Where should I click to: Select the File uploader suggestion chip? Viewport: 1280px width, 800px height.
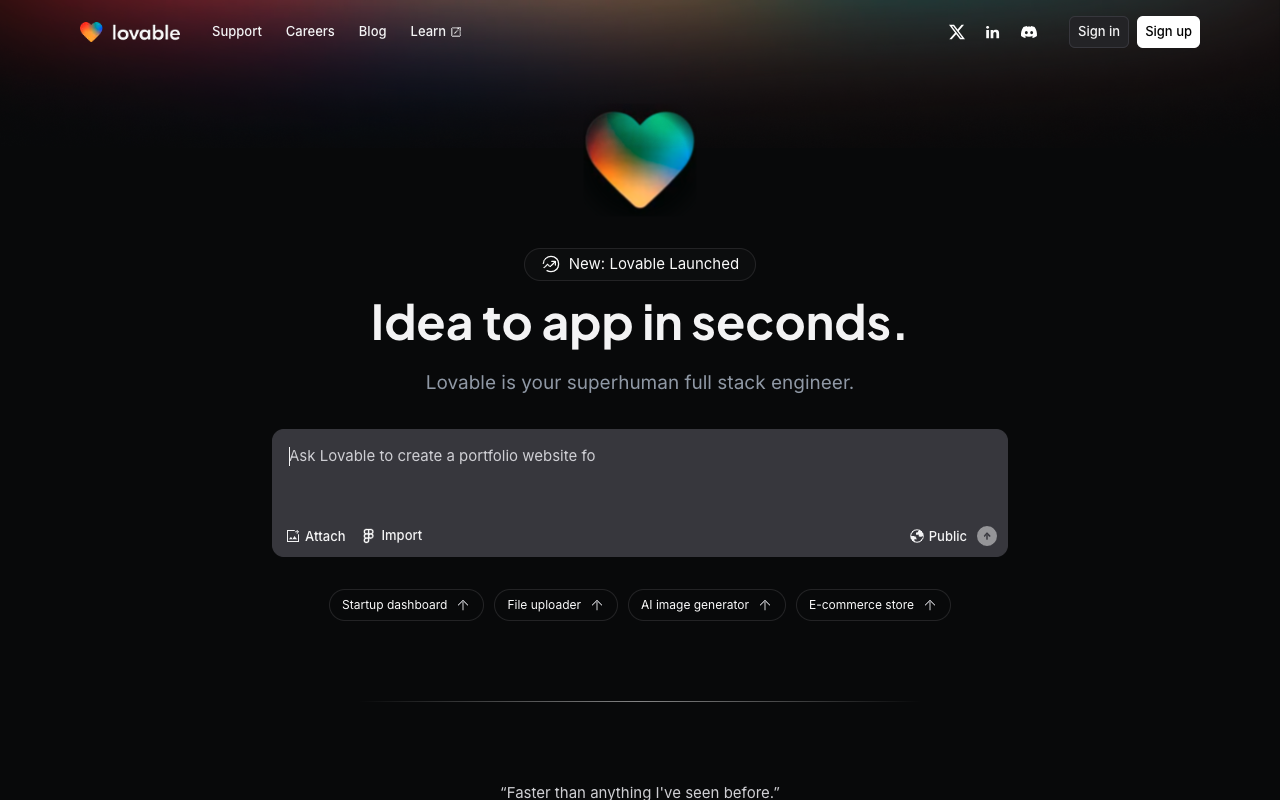pyautogui.click(x=556, y=605)
